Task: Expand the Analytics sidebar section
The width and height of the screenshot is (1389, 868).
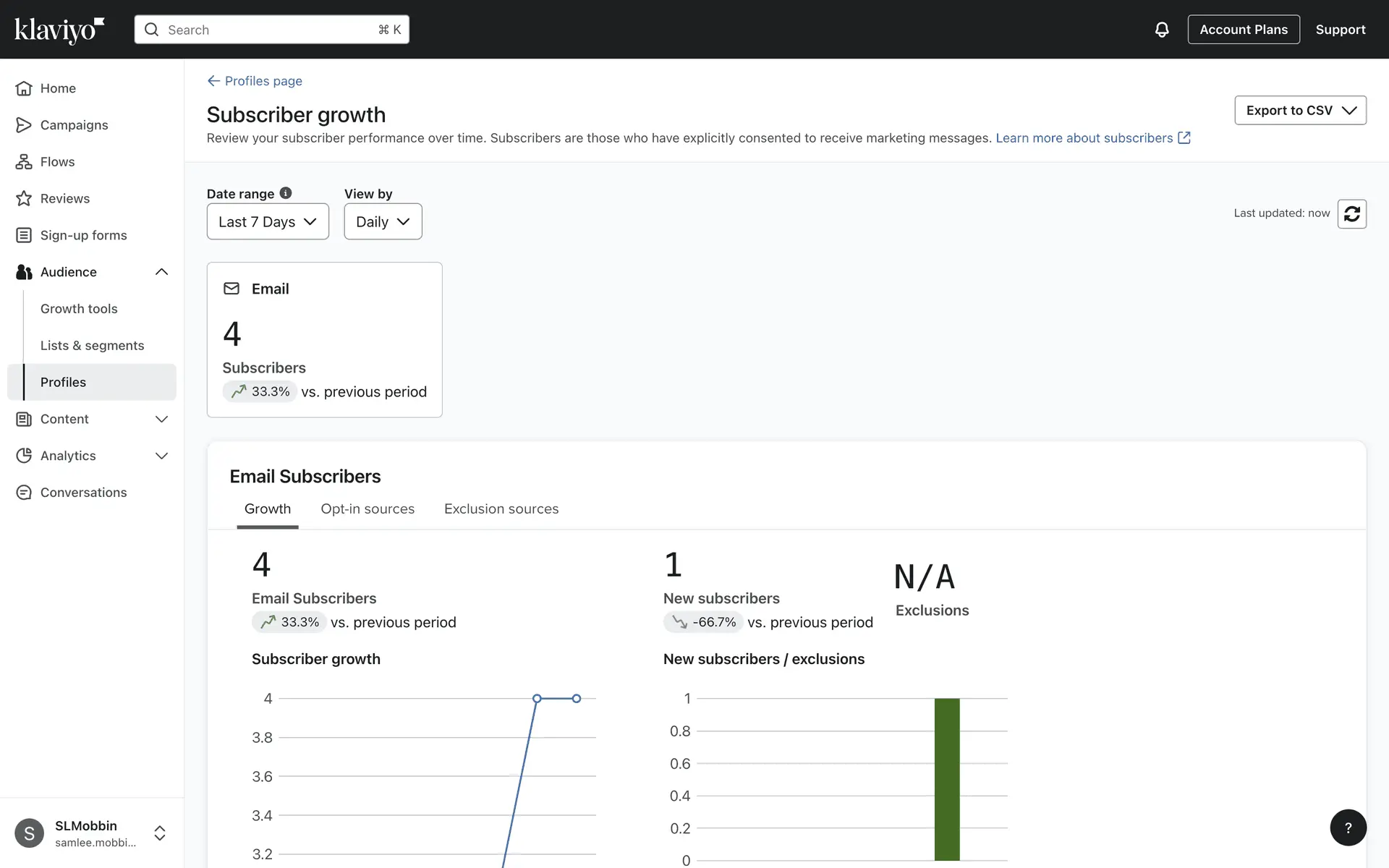Action: pos(161,456)
